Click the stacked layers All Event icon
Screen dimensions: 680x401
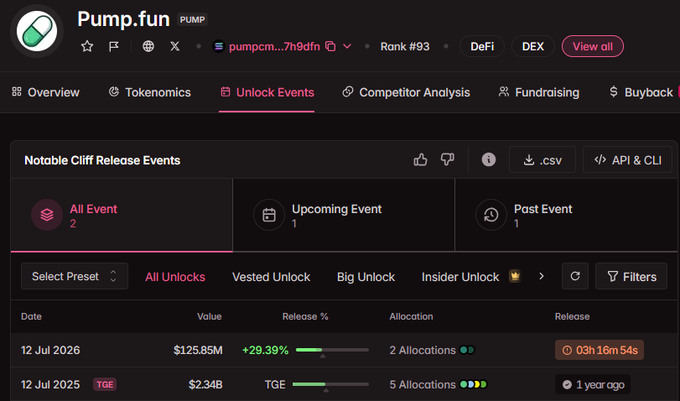[47, 215]
